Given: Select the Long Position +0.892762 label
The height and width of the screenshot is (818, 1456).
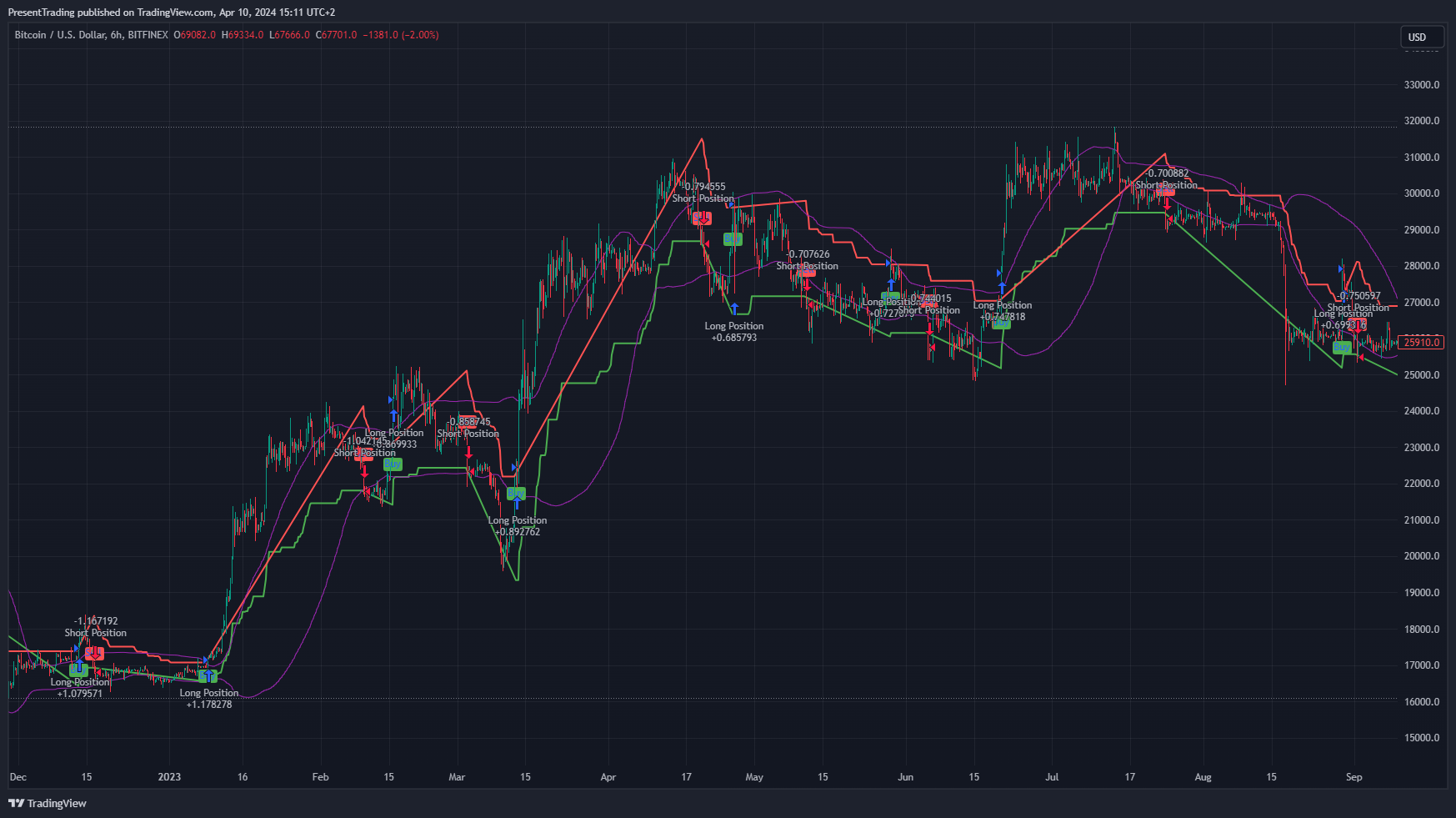Looking at the screenshot, I should coord(518,526).
